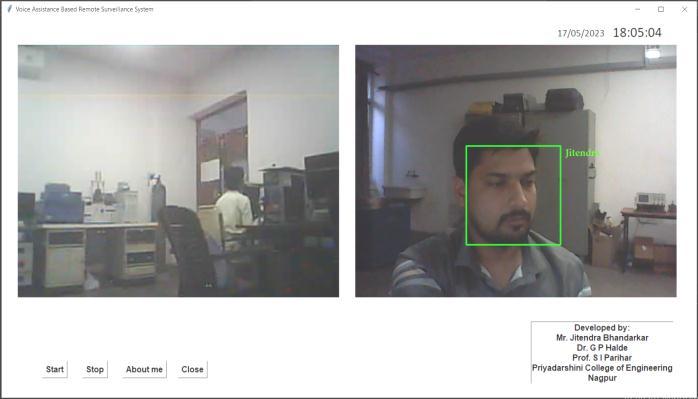
Task: Click inside the green face detection box
Action: tap(513, 195)
